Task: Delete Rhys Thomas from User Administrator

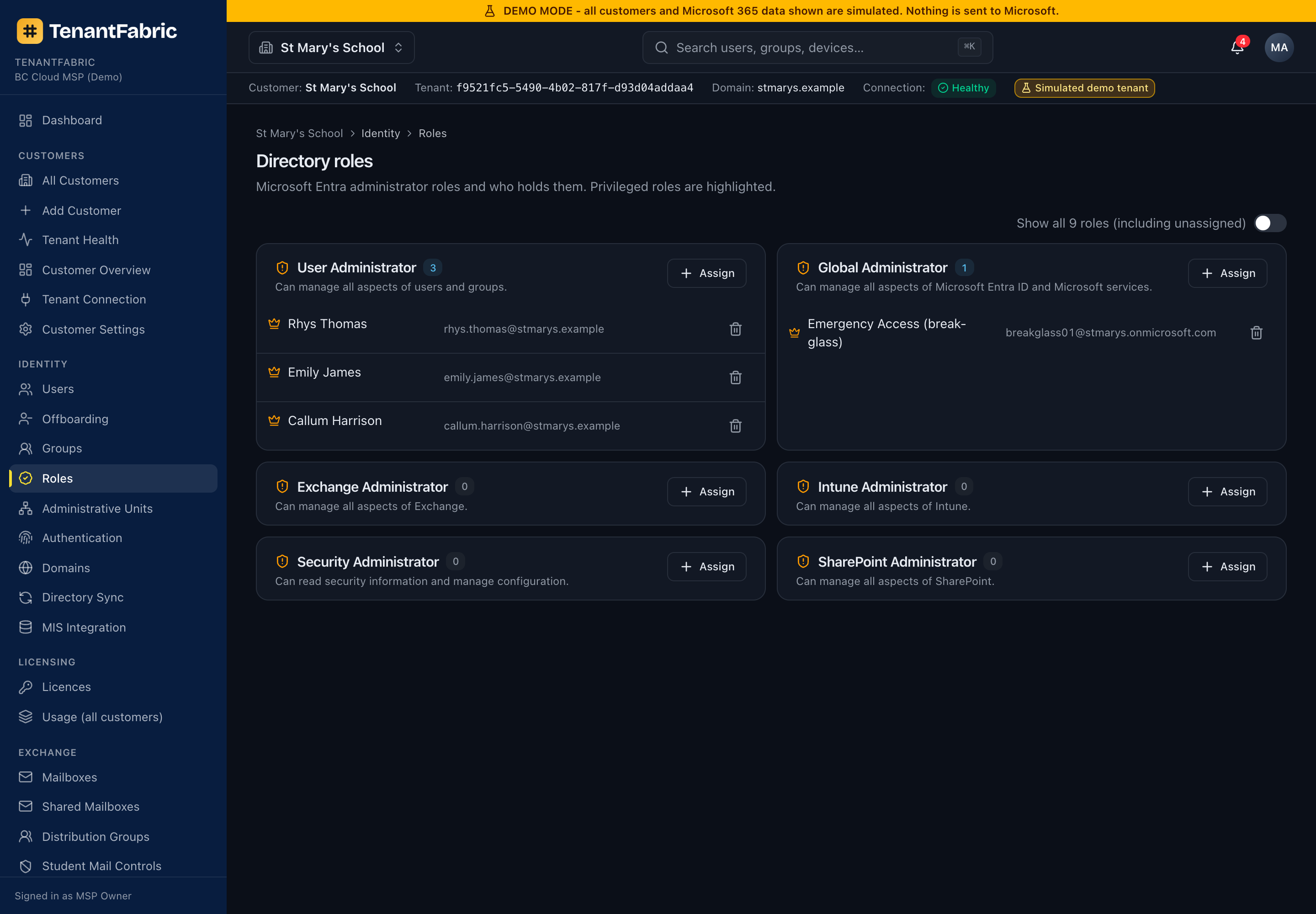Action: point(735,329)
